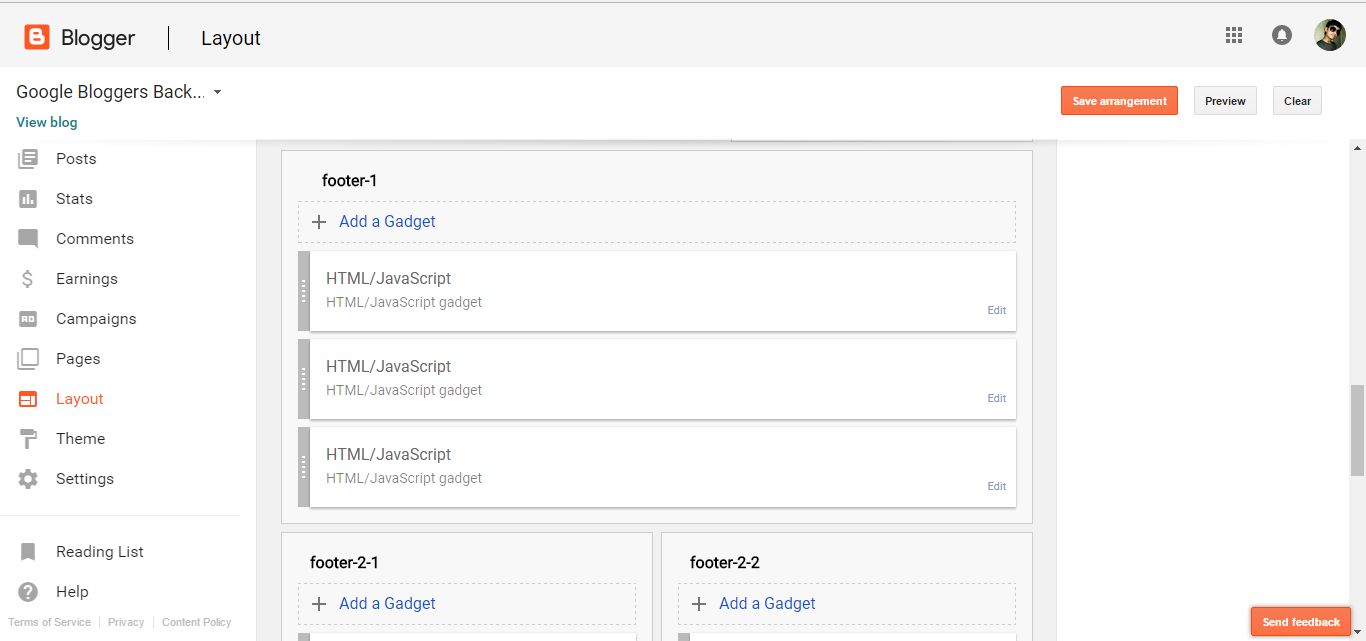Open the Google apps grid

(x=1234, y=36)
